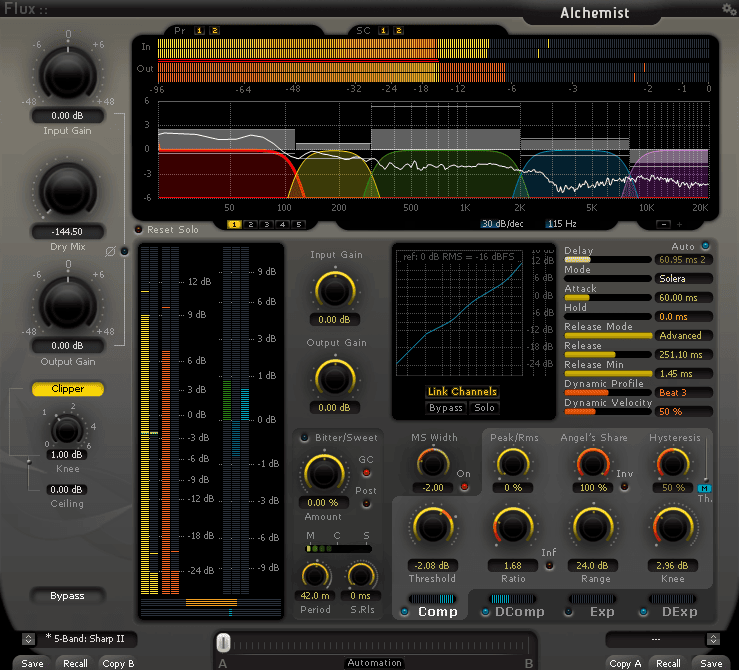
Task: Click the Hysteresis knob
Action: pyautogui.click(x=673, y=464)
